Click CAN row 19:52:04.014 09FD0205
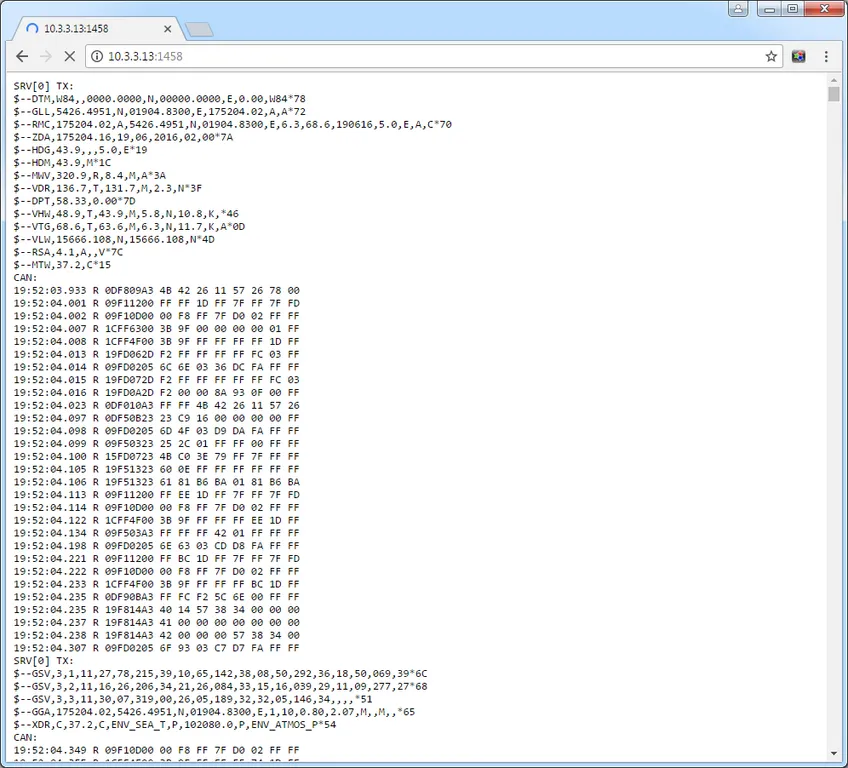Screen dimensions: 848x768 tap(156, 367)
